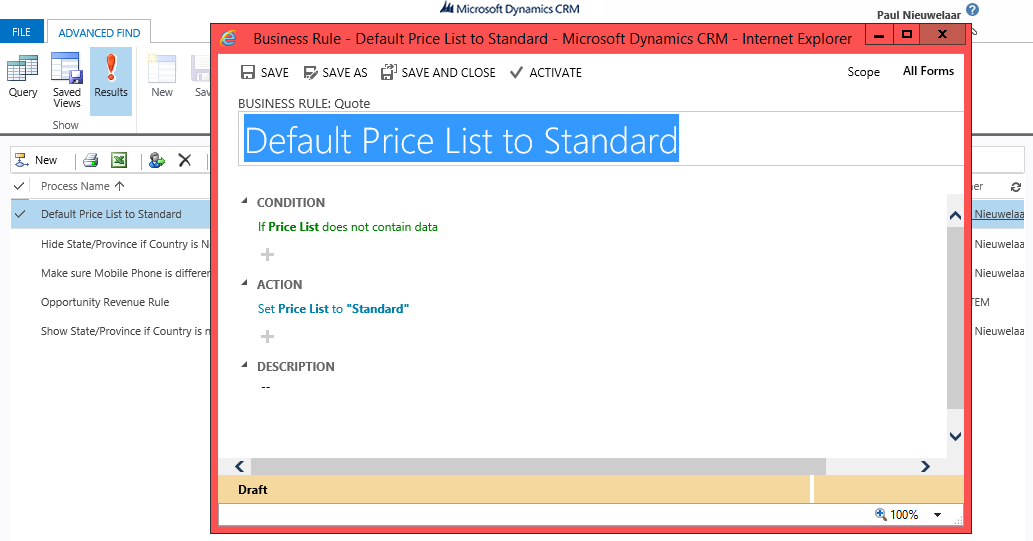Toggle the select-all checkmark in grid header
The height and width of the screenshot is (541, 1033).
(19, 186)
